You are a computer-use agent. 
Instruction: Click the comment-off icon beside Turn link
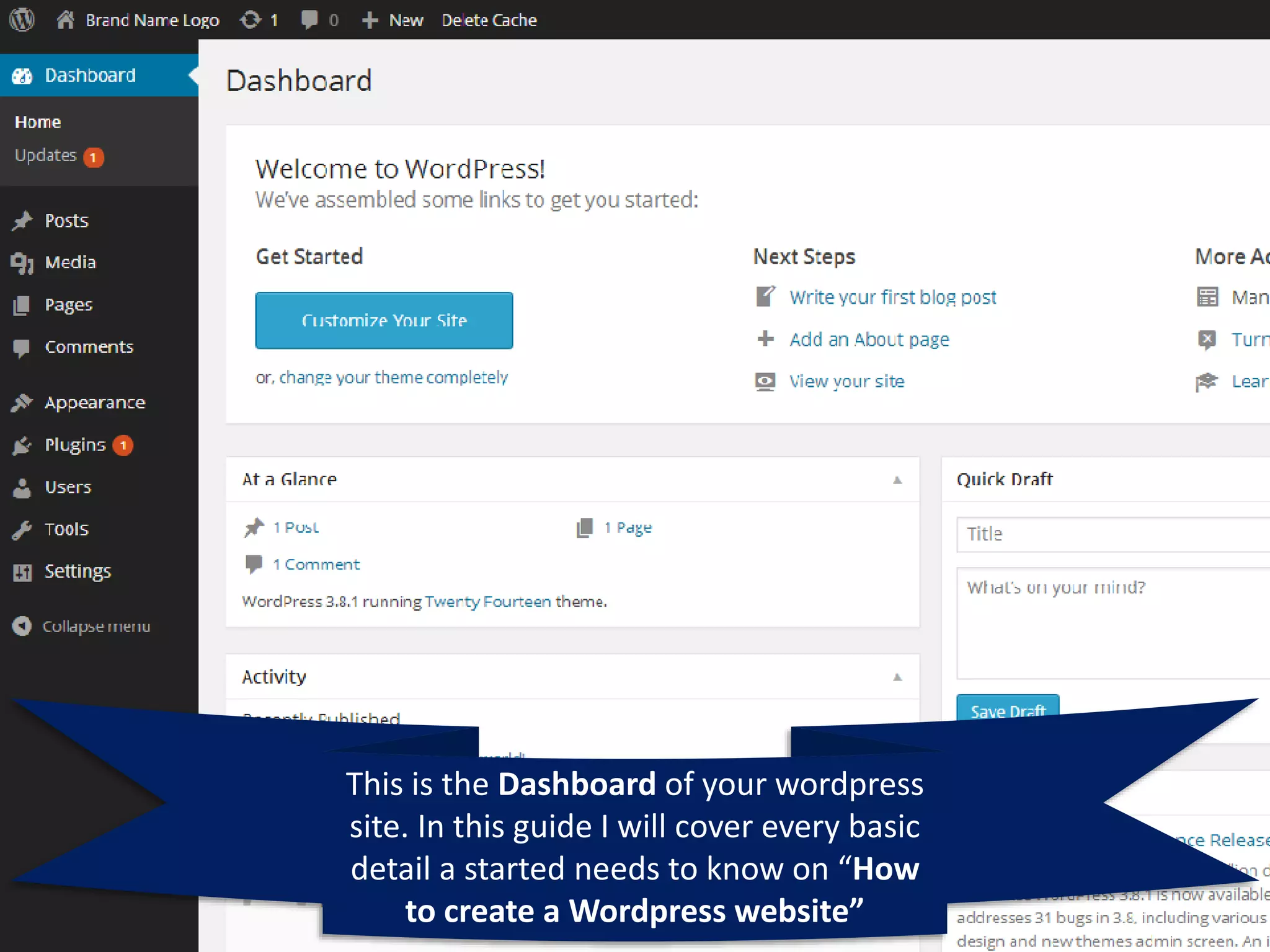tap(1207, 339)
